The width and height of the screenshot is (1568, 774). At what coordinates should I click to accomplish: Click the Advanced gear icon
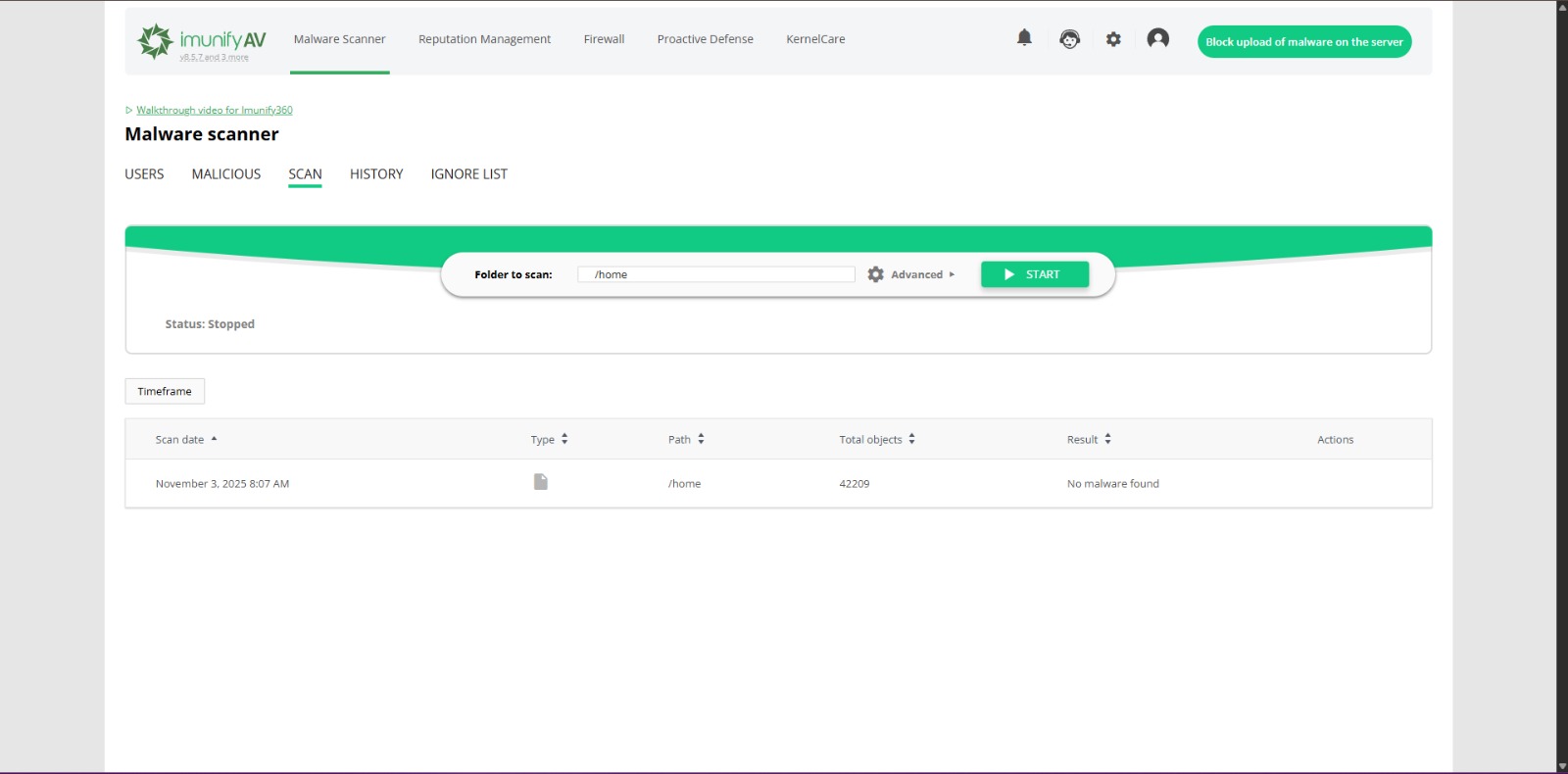[x=876, y=274]
